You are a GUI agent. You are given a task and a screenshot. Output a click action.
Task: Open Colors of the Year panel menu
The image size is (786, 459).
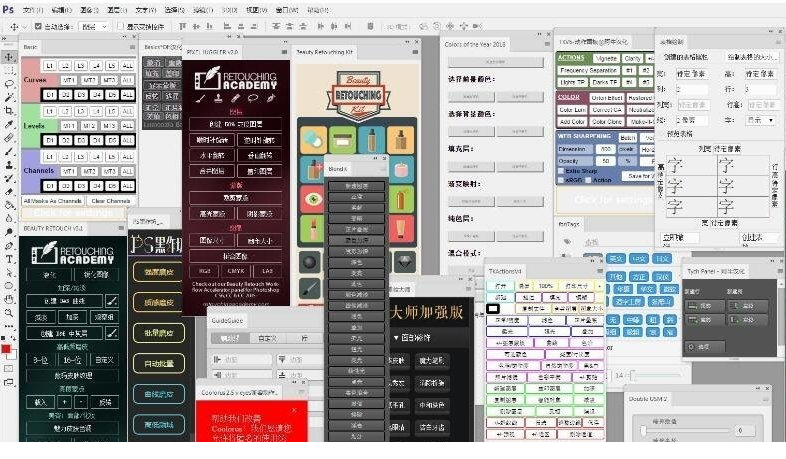547,44
